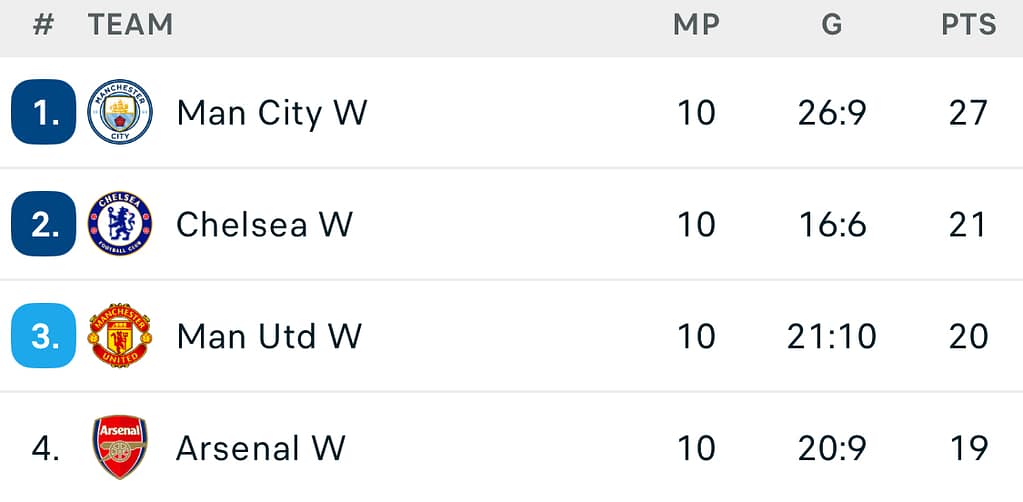The image size is (1023, 502).
Task: Sort table by the G column header
Action: point(832,25)
